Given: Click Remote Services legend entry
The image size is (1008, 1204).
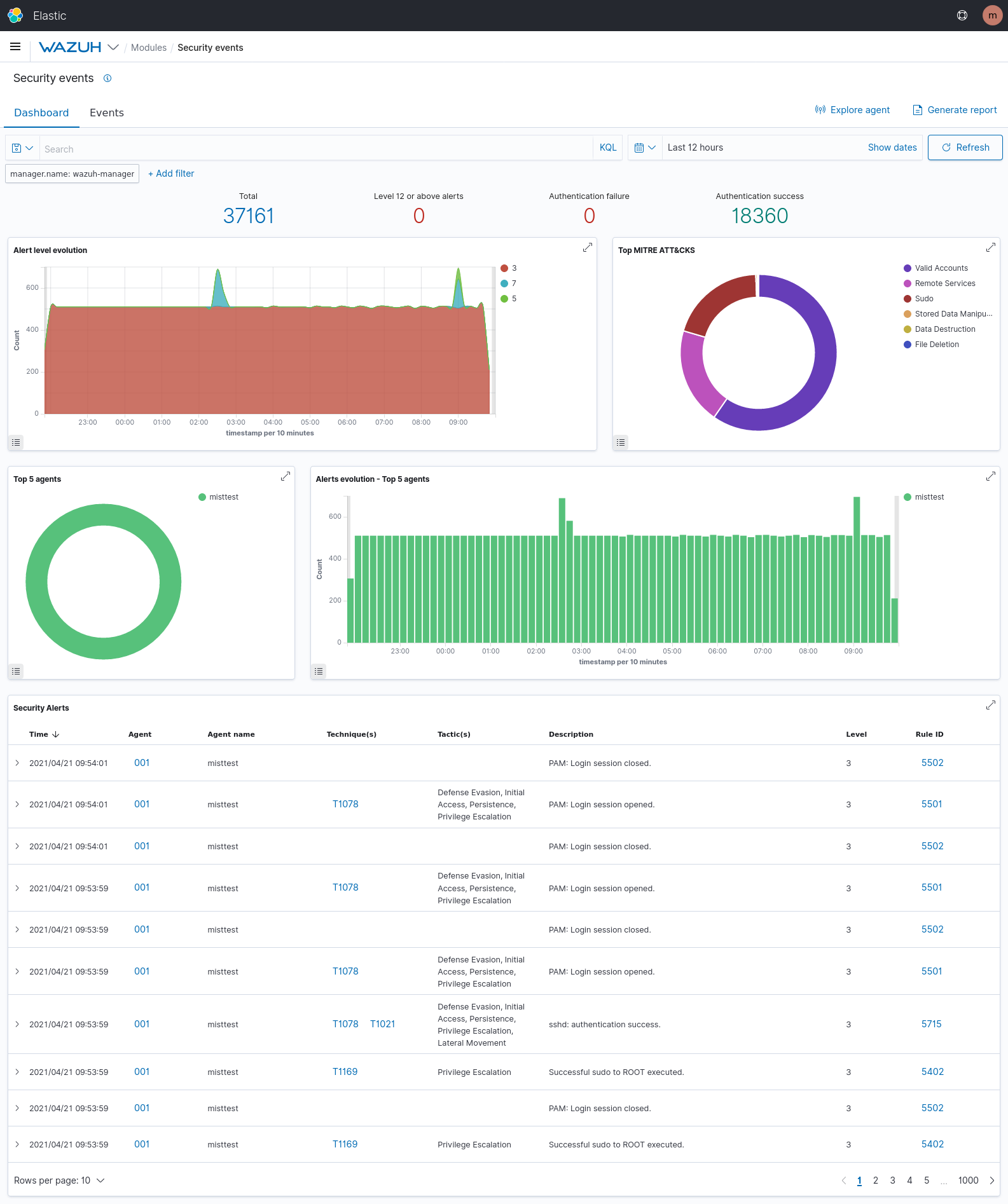Looking at the screenshot, I should [x=939, y=284].
